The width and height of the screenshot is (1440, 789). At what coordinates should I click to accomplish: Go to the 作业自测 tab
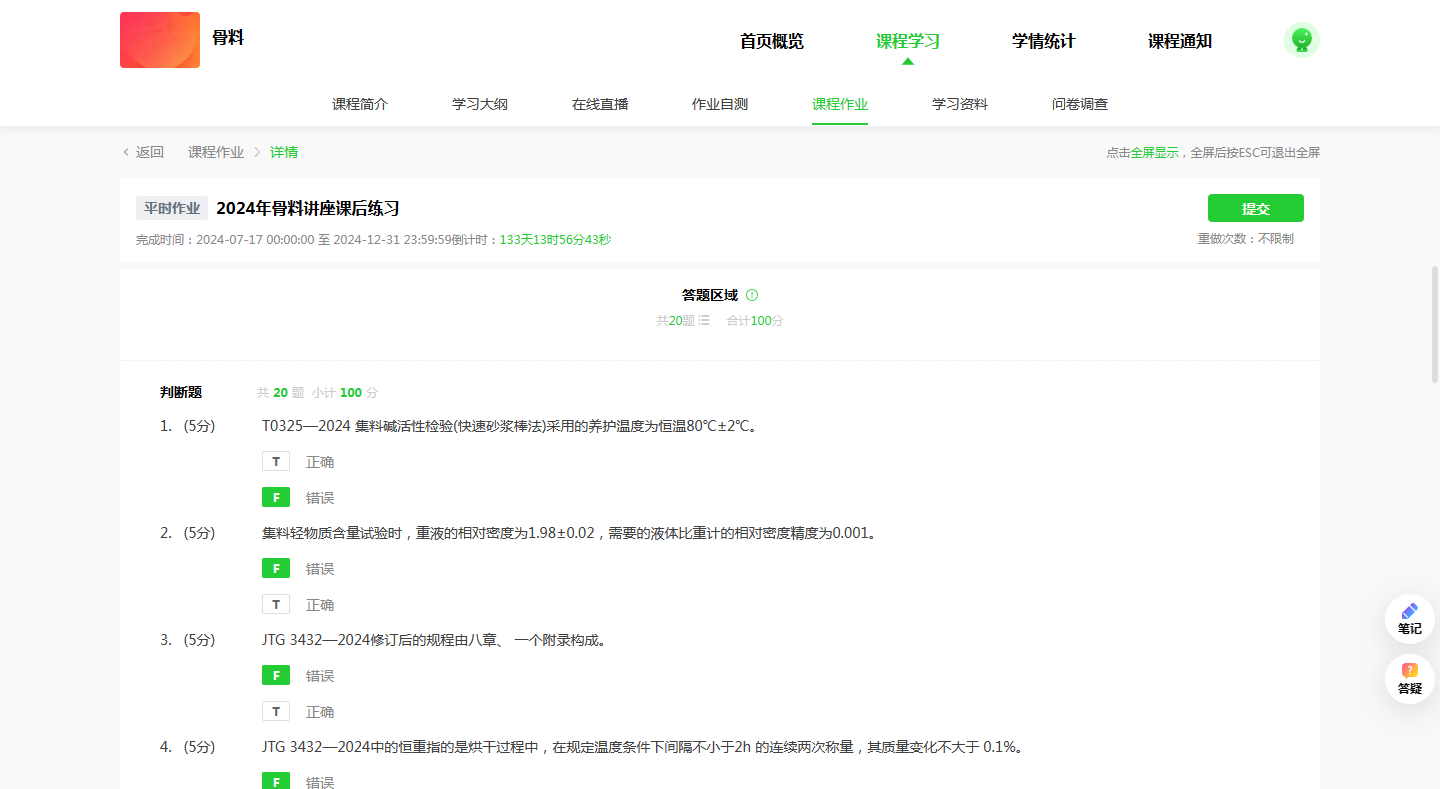(x=720, y=104)
